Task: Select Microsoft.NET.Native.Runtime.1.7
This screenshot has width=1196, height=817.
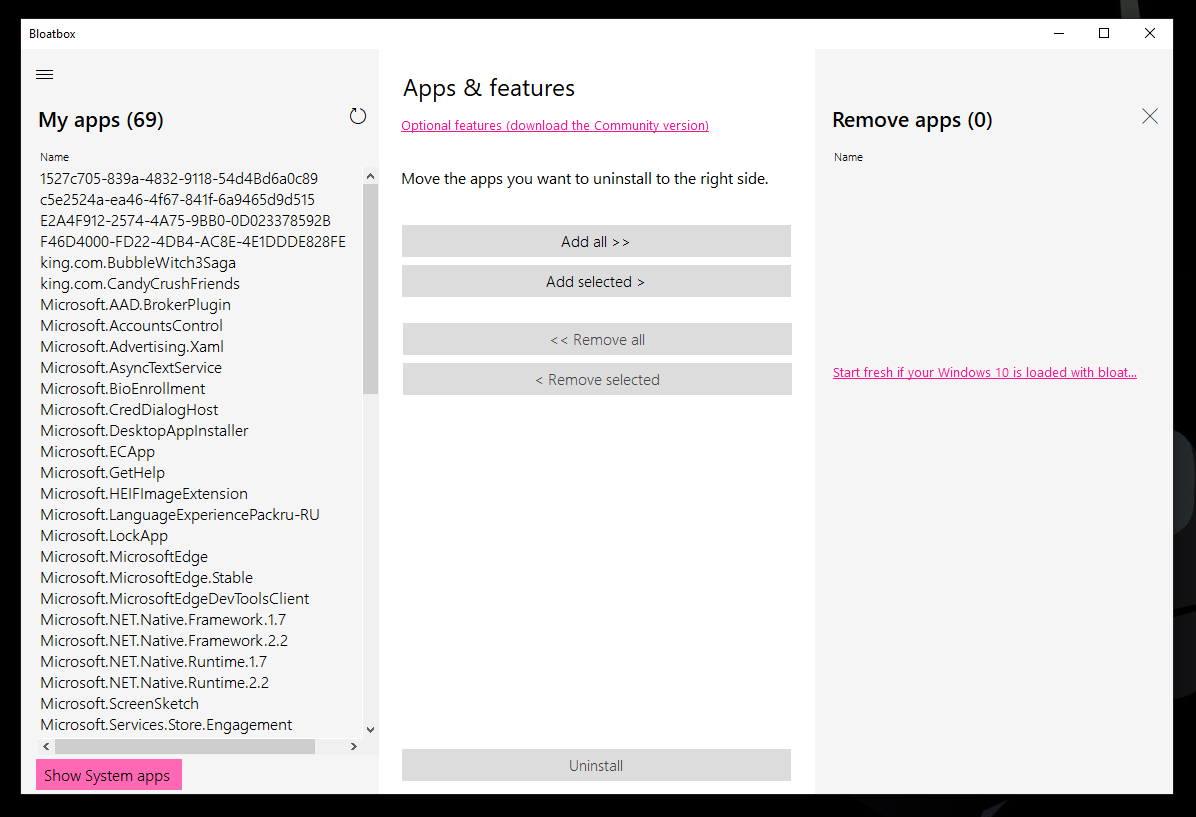Action: click(x=153, y=661)
